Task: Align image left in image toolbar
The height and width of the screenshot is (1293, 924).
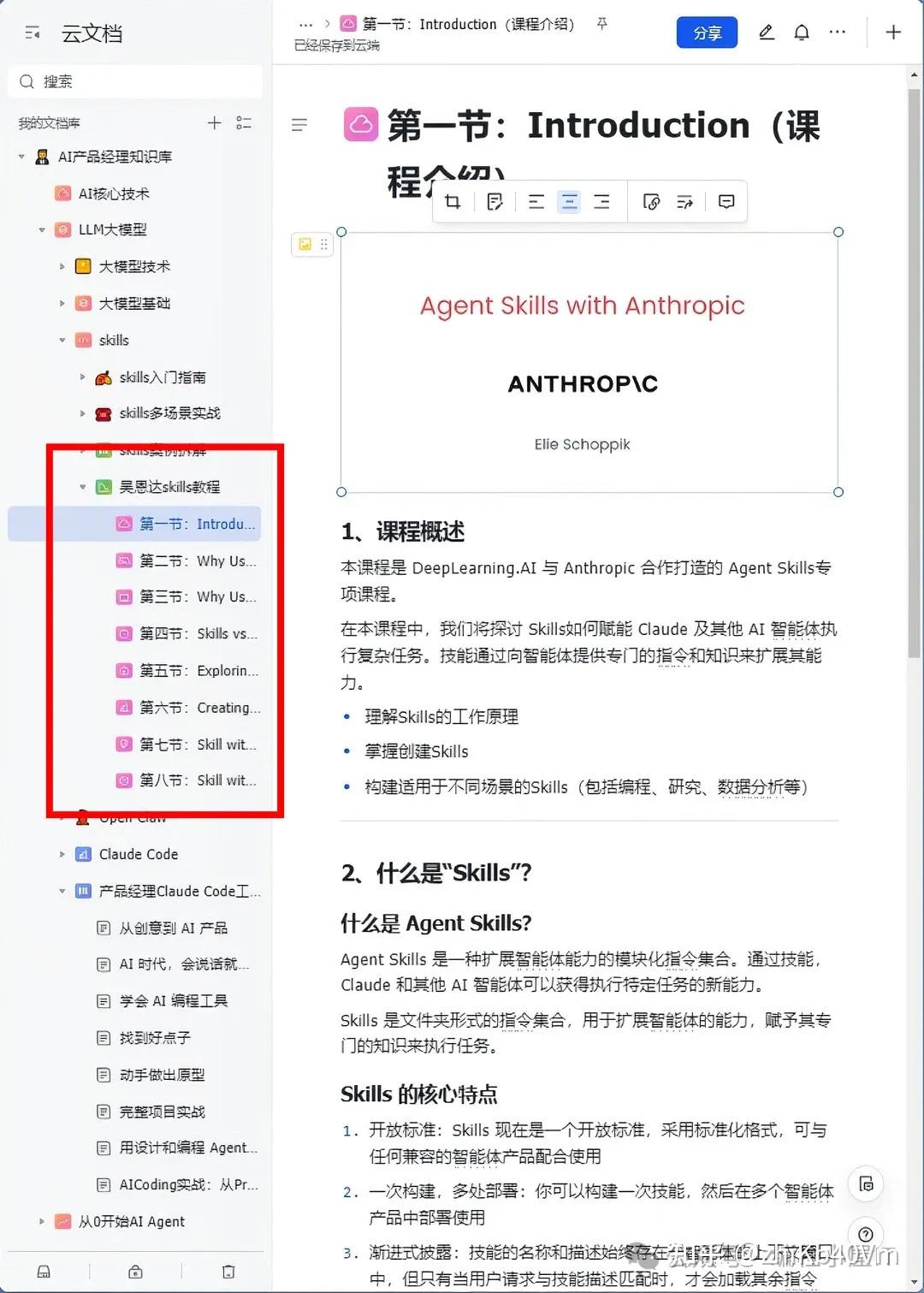Action: 536,202
